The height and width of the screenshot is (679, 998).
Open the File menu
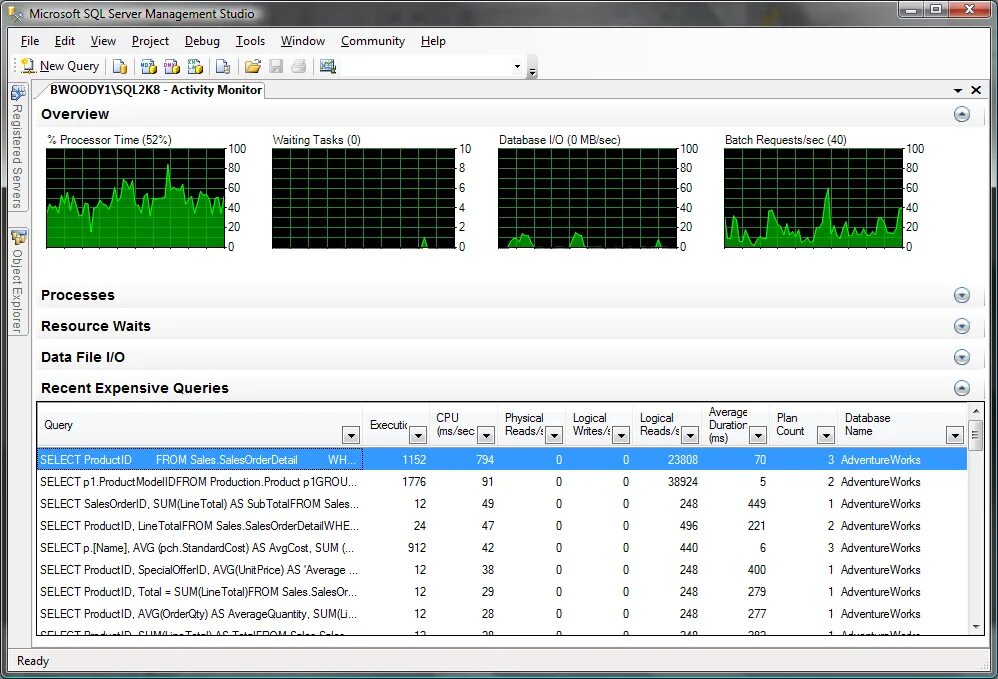click(30, 41)
